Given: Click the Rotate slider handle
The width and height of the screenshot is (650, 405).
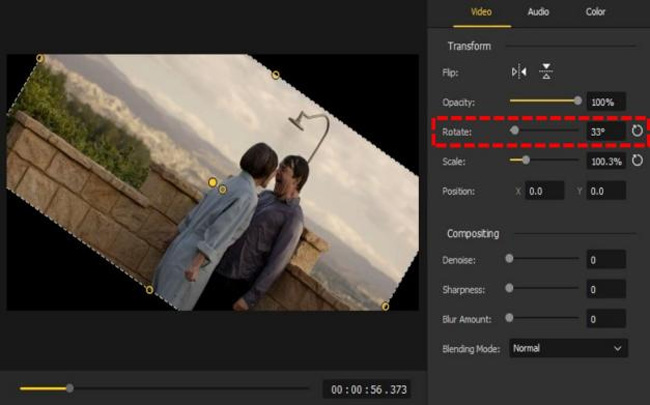Looking at the screenshot, I should [514, 130].
